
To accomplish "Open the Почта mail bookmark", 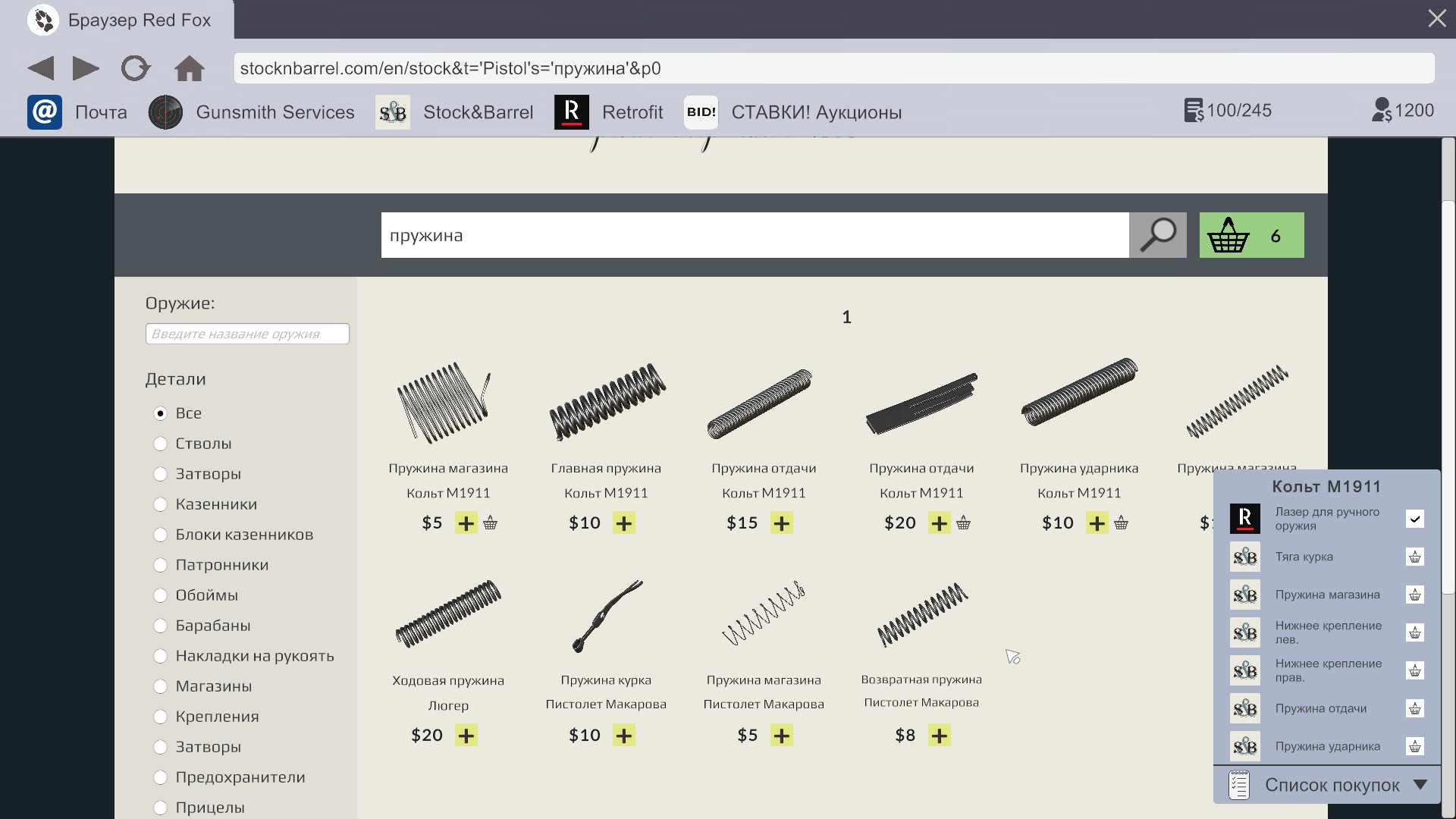I will (x=77, y=112).
